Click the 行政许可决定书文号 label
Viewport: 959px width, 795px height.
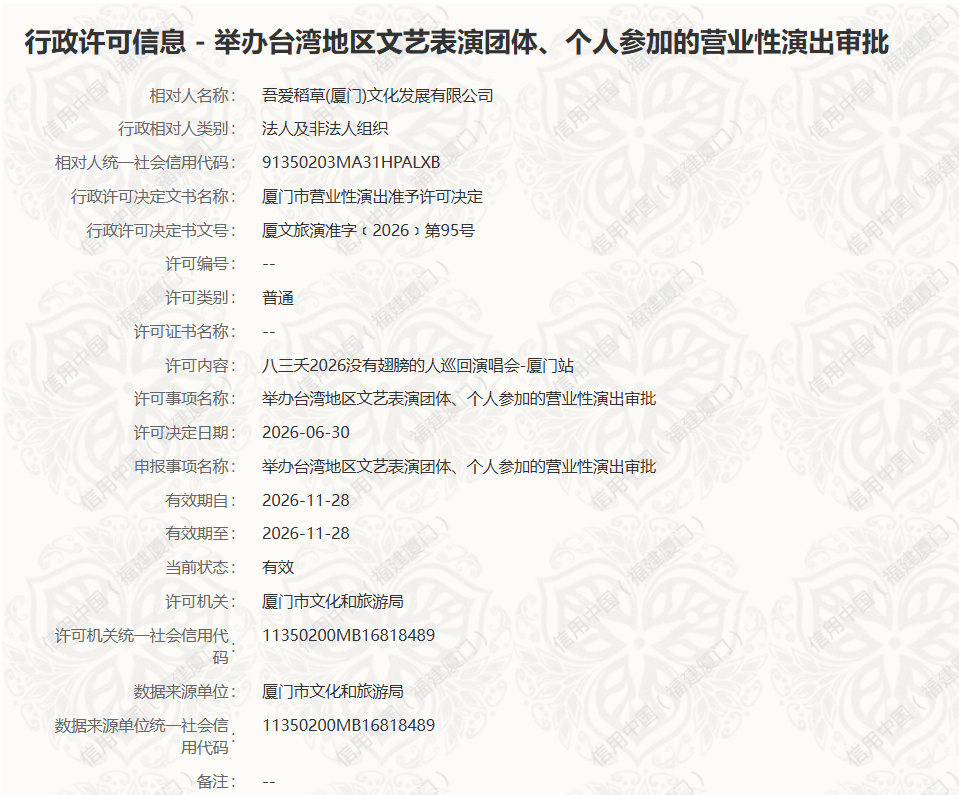coord(161,230)
